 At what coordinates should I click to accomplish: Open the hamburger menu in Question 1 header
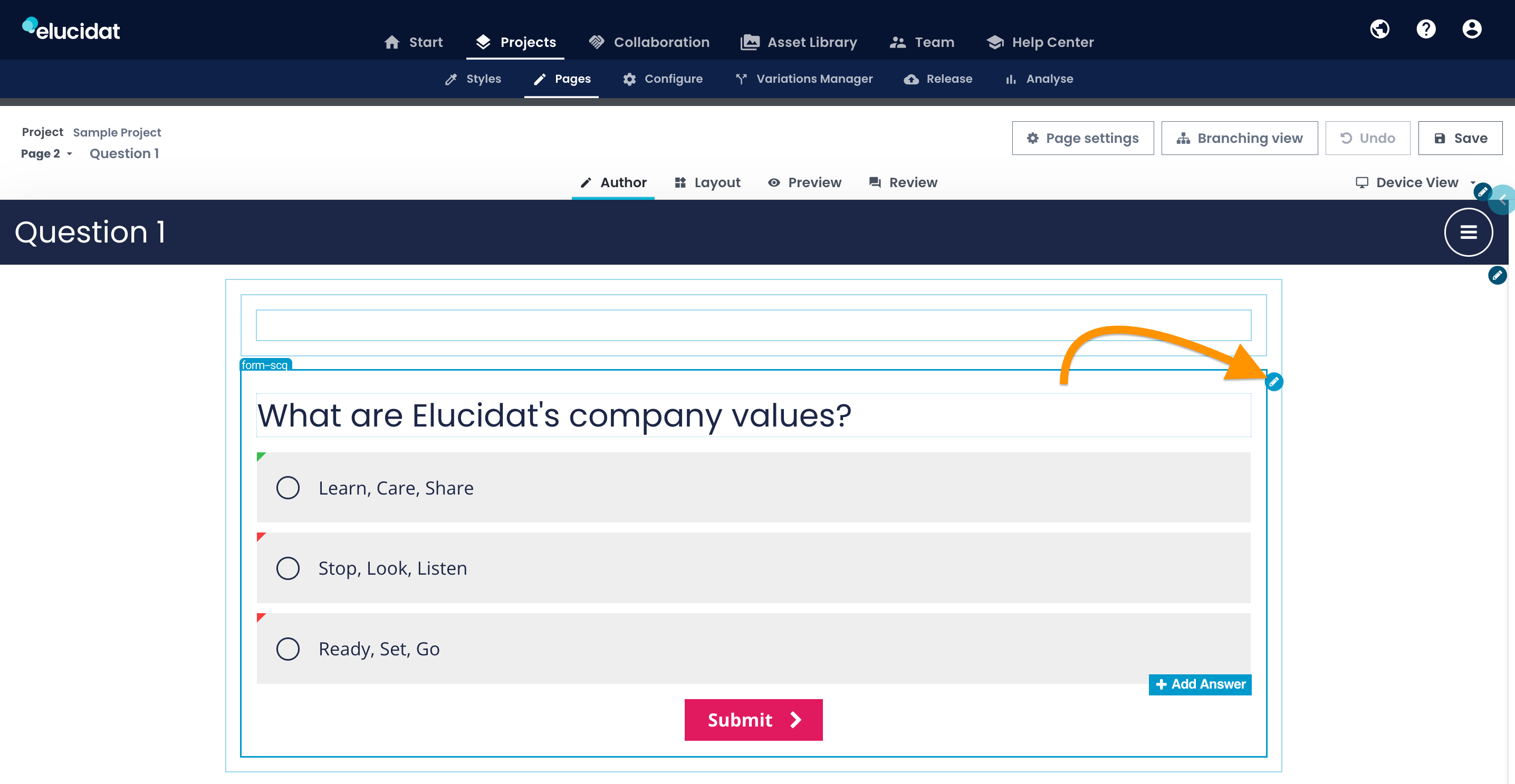coord(1468,232)
